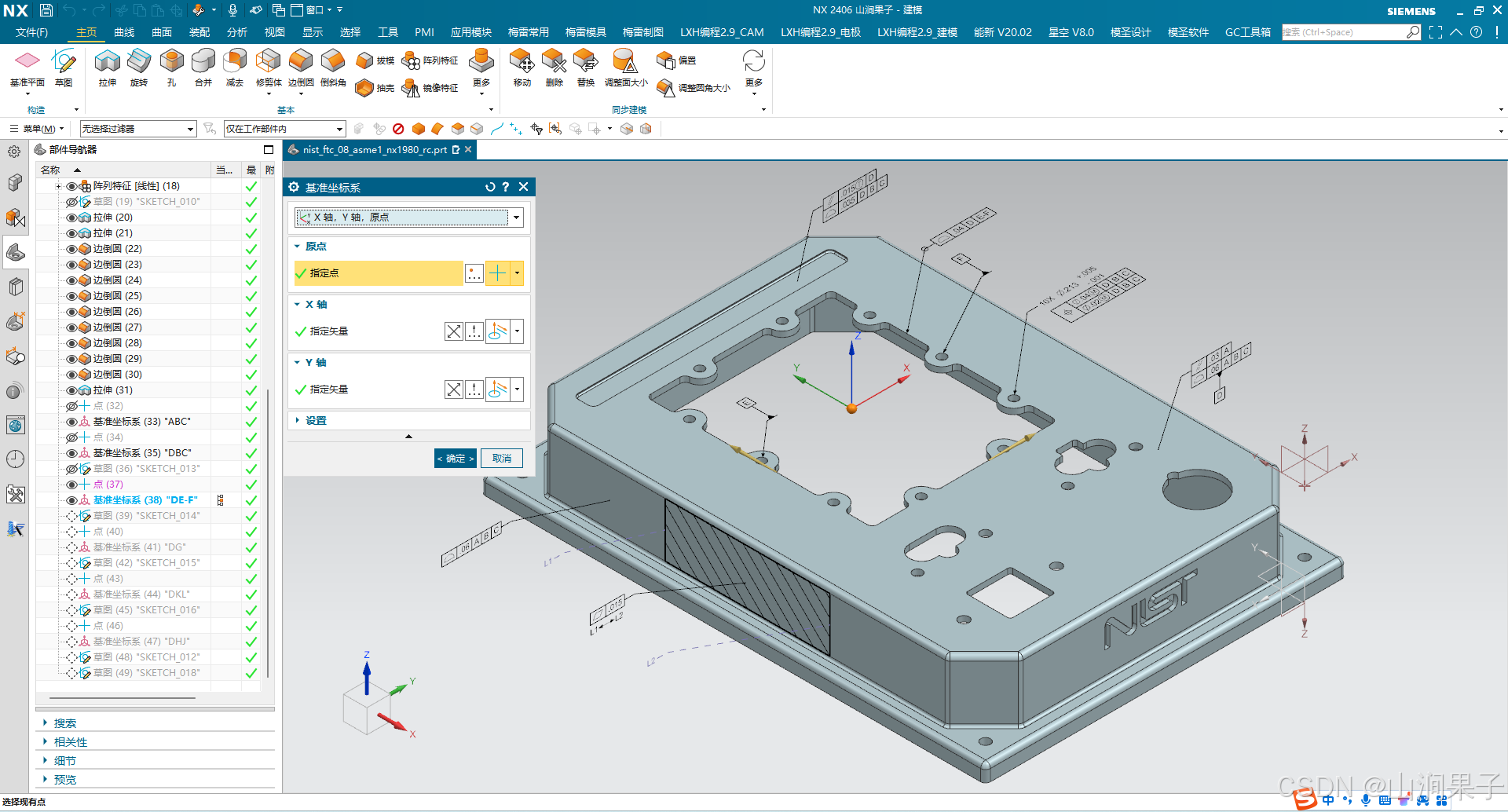This screenshot has width=1508, height=812.
Task: Click 更多 in the 基本 group
Action: tap(481, 71)
